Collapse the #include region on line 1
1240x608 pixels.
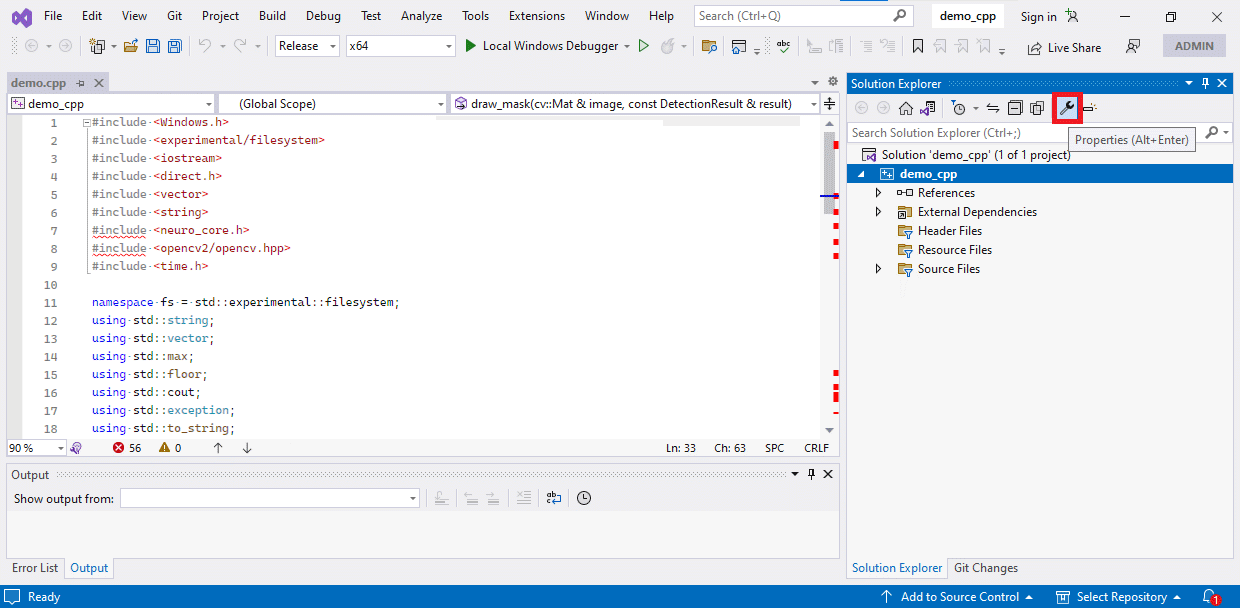(86, 122)
